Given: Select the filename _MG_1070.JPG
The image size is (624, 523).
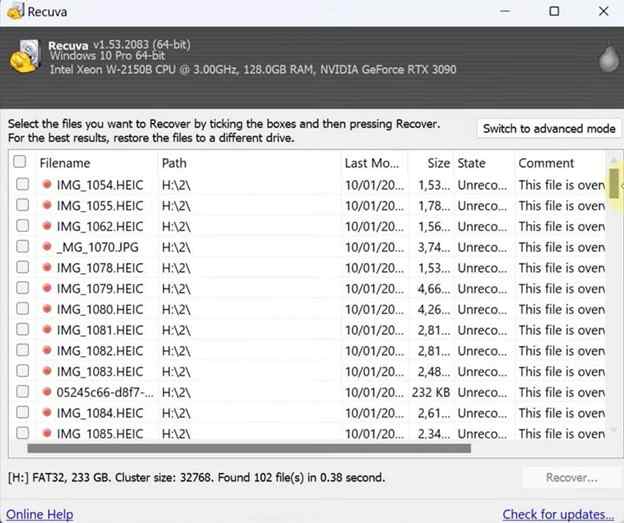Looking at the screenshot, I should pos(98,247).
